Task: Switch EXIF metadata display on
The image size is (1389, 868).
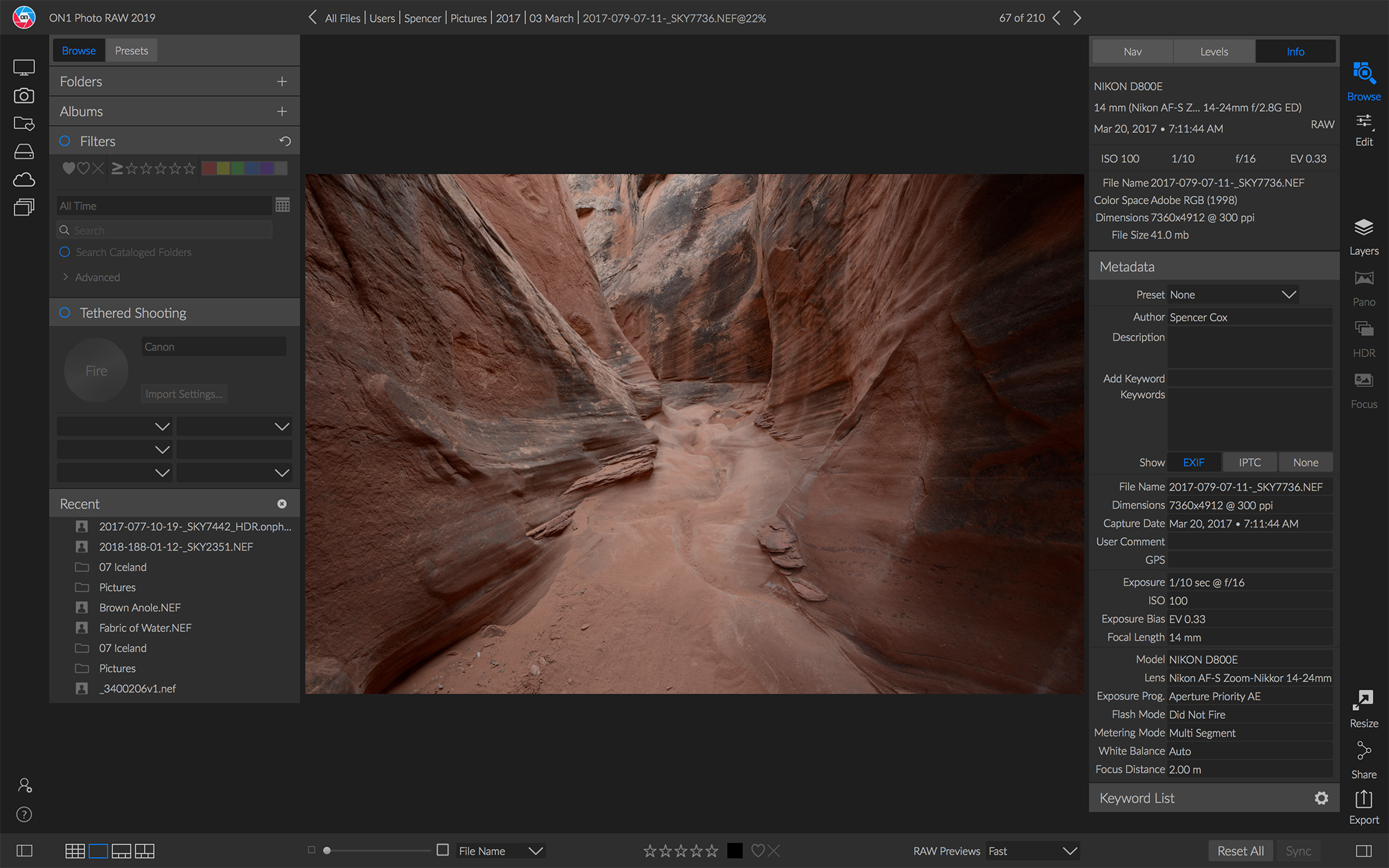Action: coord(1193,461)
